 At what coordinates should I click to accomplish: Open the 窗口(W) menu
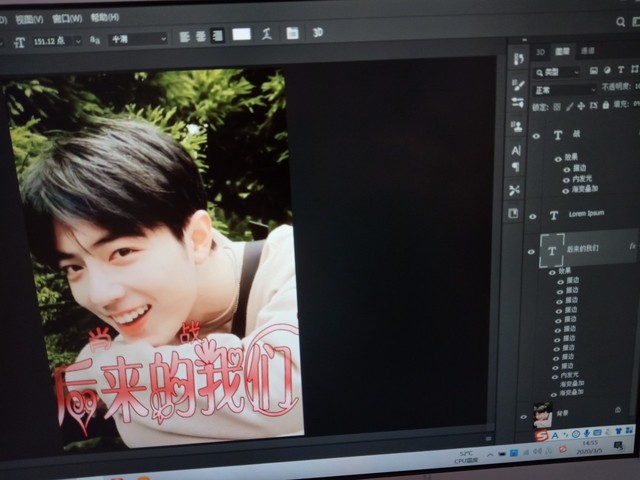[x=67, y=18]
